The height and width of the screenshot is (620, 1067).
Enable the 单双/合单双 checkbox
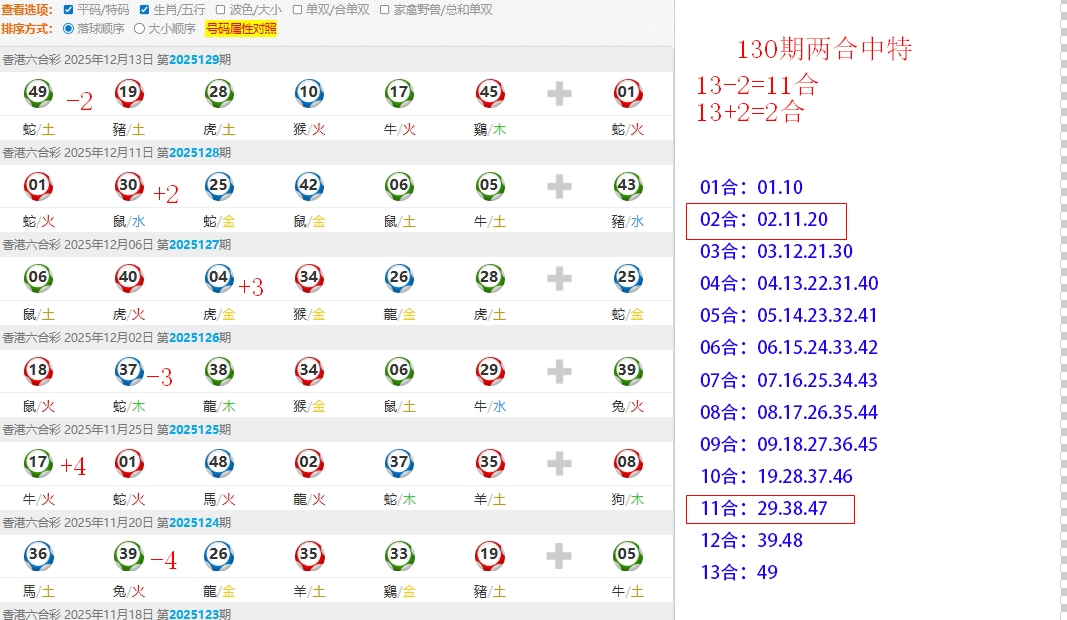click(x=298, y=9)
